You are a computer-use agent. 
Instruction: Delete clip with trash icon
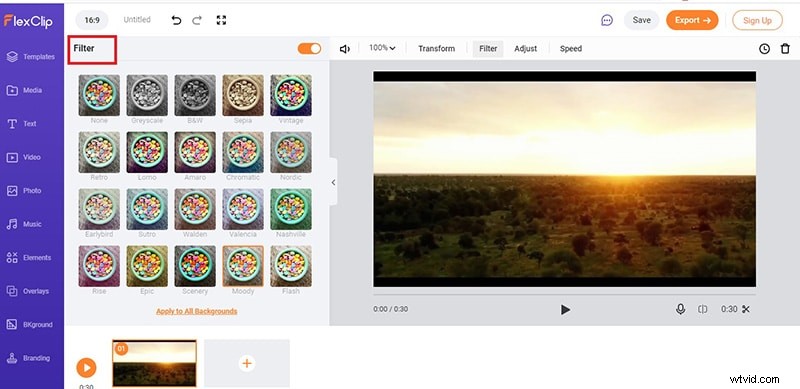(785, 48)
